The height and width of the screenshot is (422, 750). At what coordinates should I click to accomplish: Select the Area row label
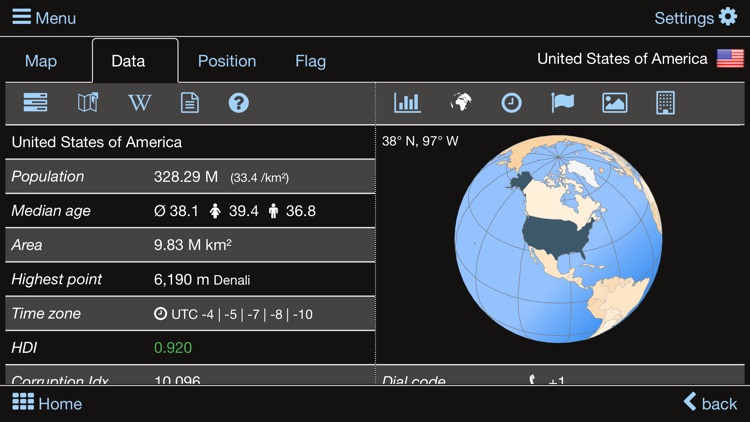click(27, 245)
